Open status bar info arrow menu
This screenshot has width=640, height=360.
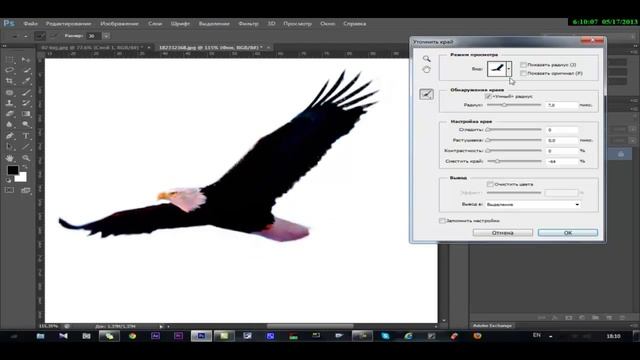point(161,327)
